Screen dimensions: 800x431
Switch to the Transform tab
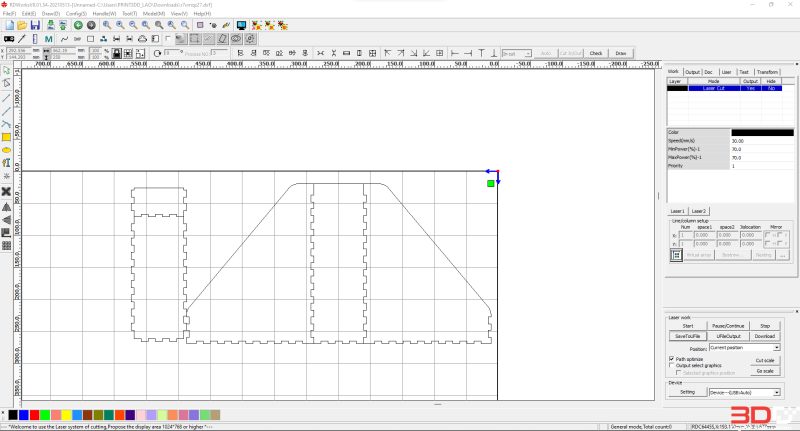tap(767, 72)
